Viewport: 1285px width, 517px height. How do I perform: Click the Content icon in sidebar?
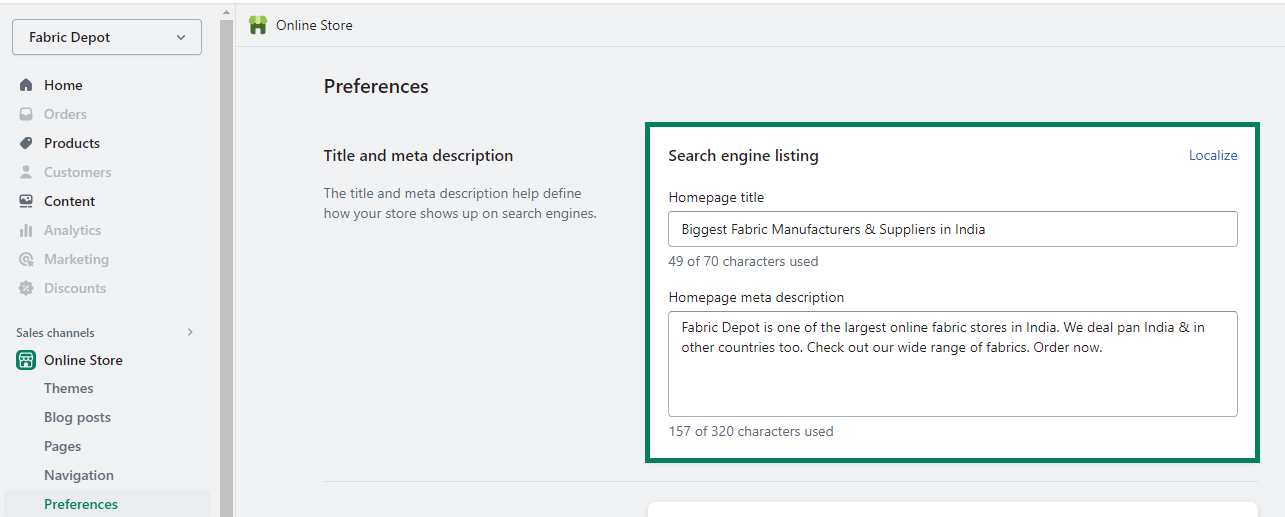click(26, 201)
